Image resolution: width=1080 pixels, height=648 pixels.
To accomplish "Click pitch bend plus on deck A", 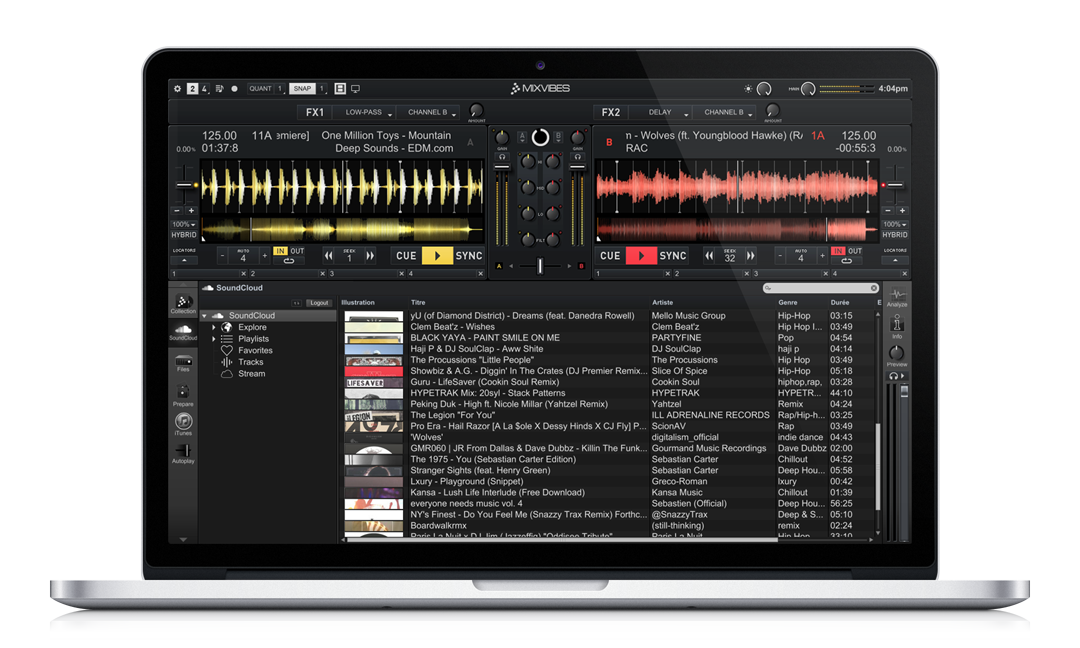I will [x=191, y=211].
